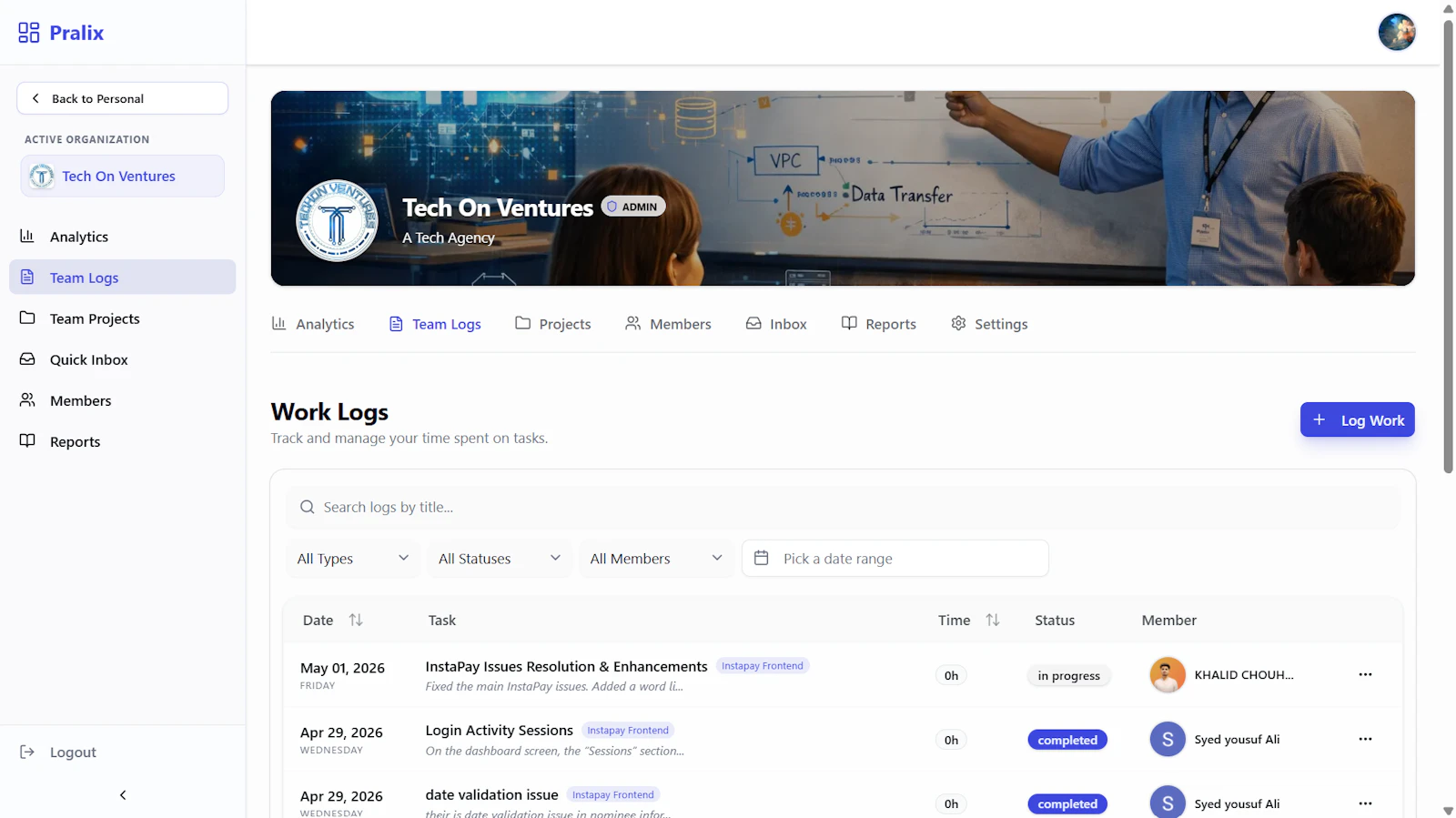
Task: Click completed badge in Login Activity Sessions row
Action: click(1067, 740)
